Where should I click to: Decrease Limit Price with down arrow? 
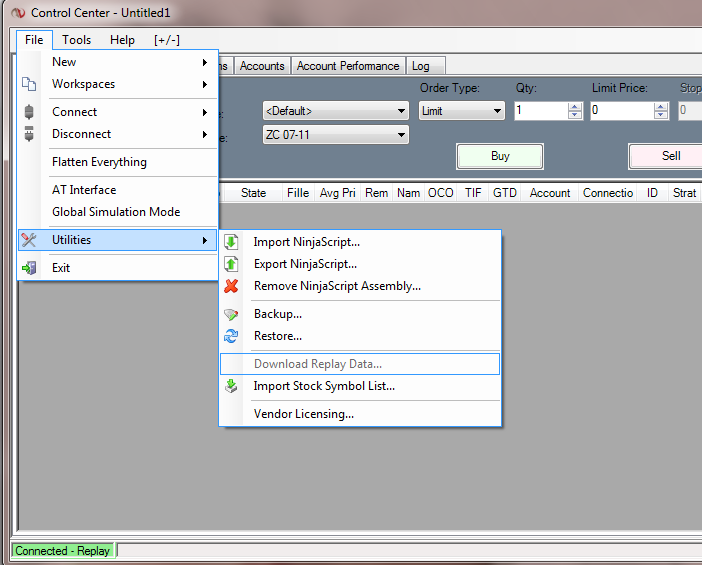click(x=660, y=115)
